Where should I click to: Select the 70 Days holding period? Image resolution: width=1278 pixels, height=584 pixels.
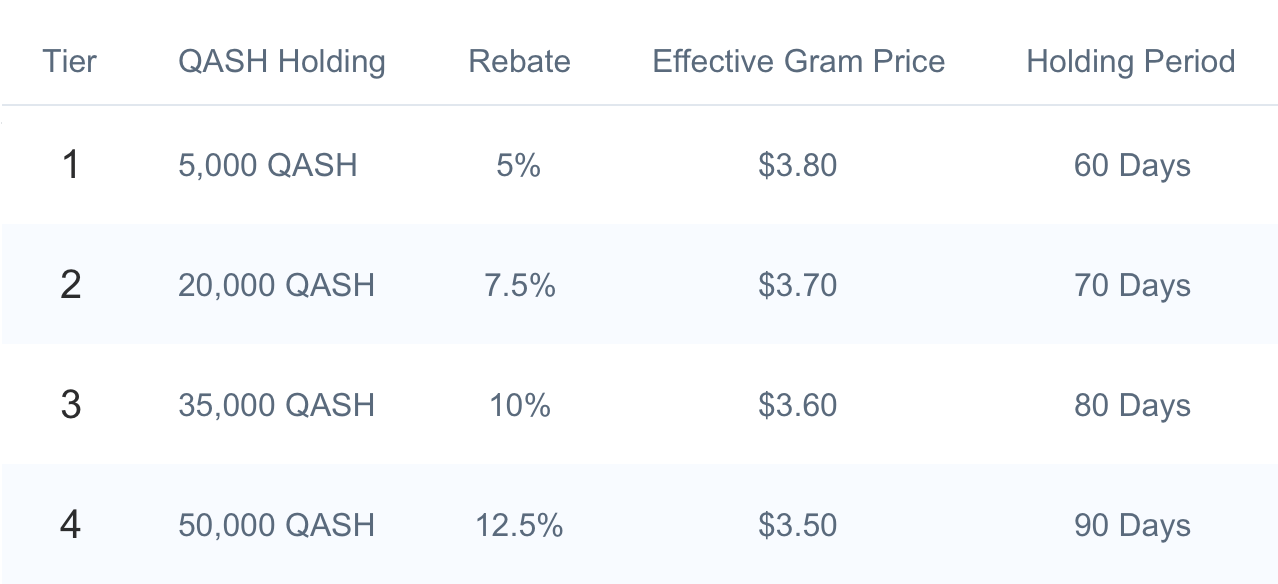[x=1132, y=285]
